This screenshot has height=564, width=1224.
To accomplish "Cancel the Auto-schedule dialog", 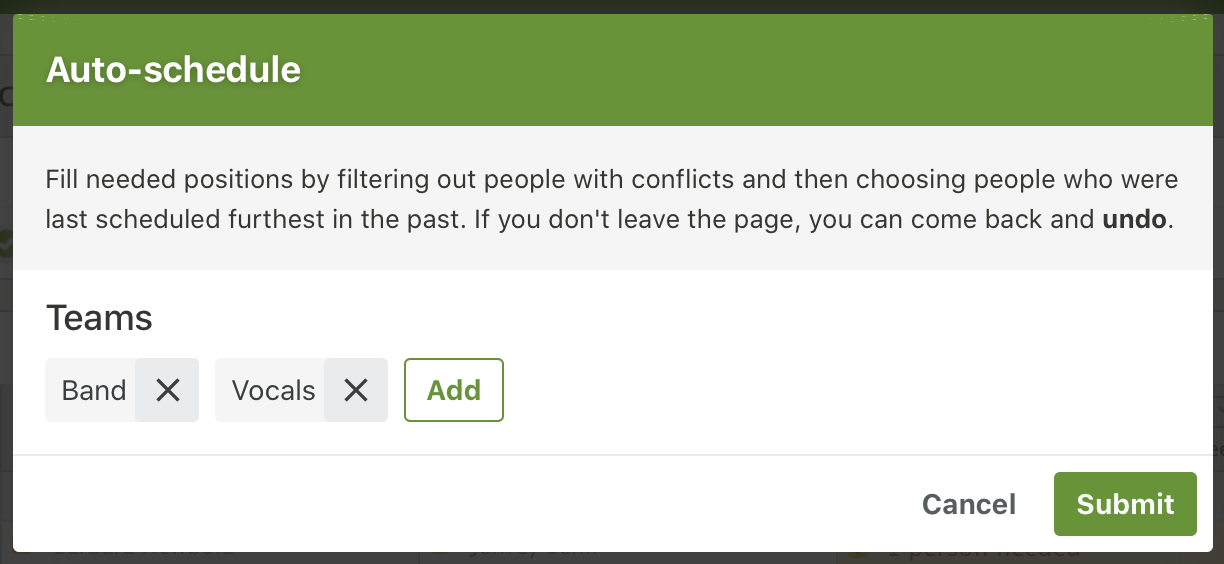I will (968, 504).
